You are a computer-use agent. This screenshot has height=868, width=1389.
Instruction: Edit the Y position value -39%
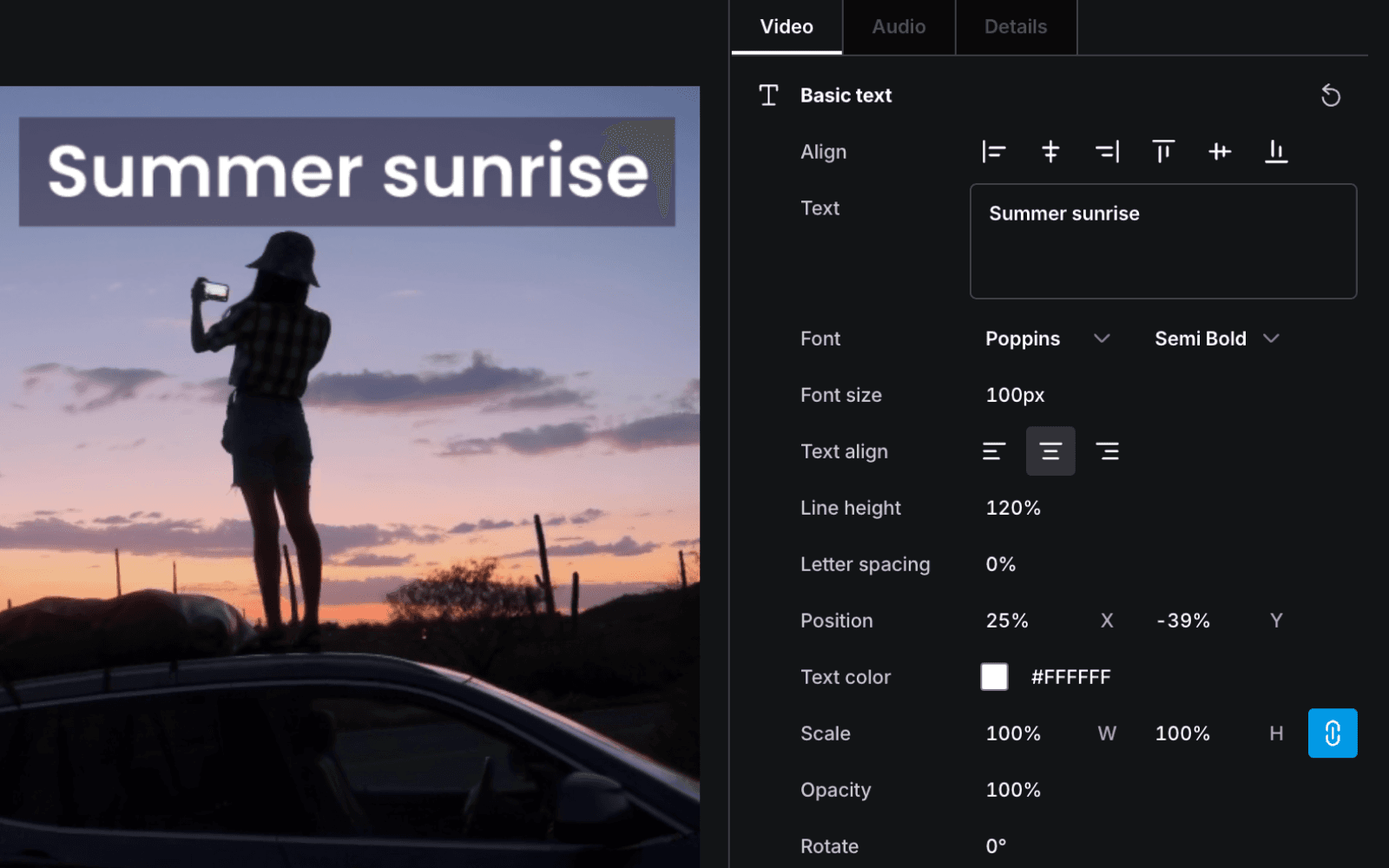pyautogui.click(x=1183, y=621)
